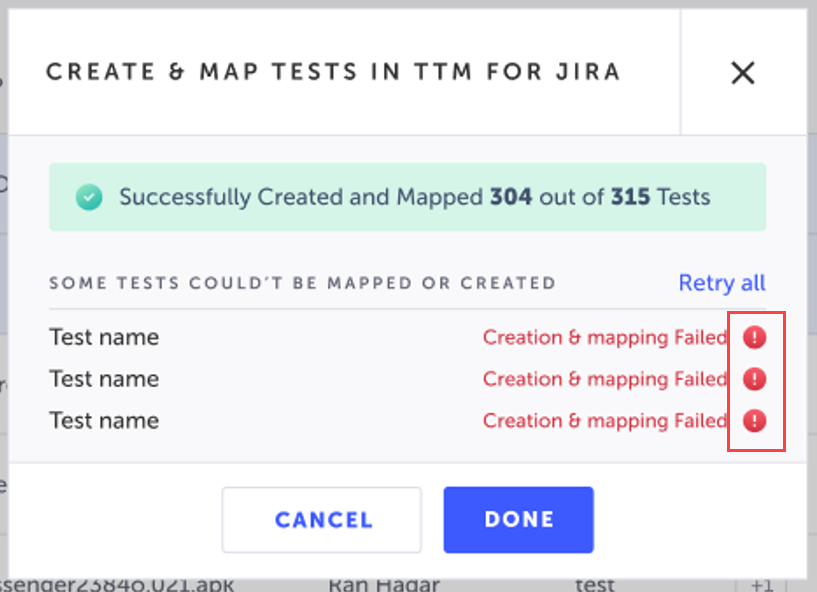Click third row's Creation & mapping Failed status

click(604, 421)
